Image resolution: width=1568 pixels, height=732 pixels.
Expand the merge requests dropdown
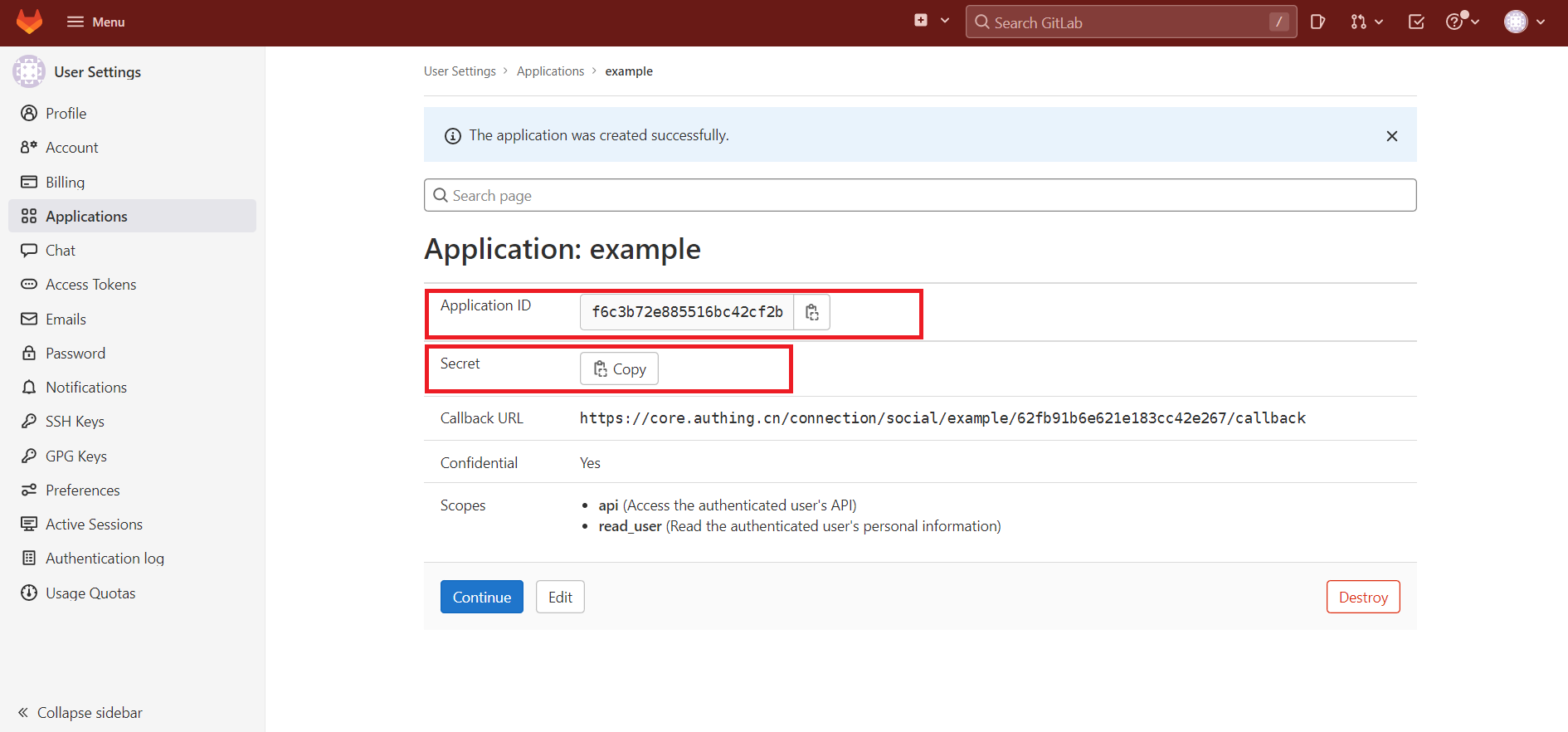[x=1366, y=22]
